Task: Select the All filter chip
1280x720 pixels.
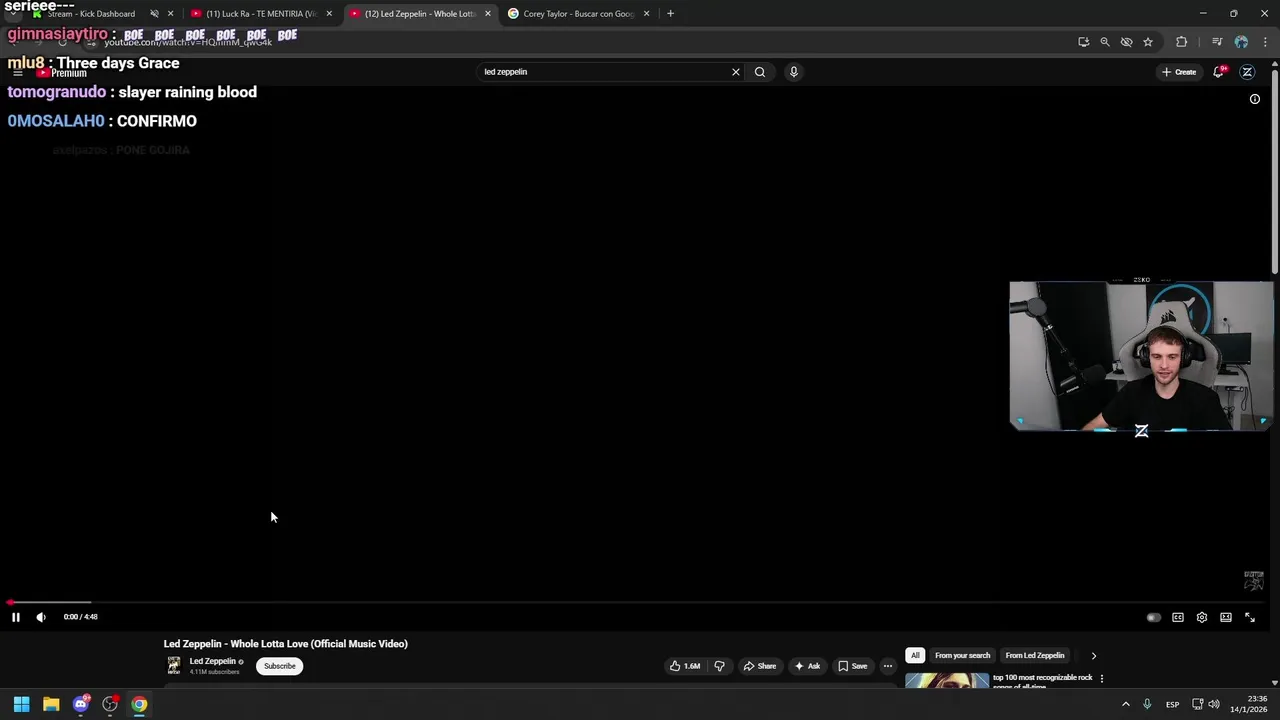Action: tap(915, 656)
